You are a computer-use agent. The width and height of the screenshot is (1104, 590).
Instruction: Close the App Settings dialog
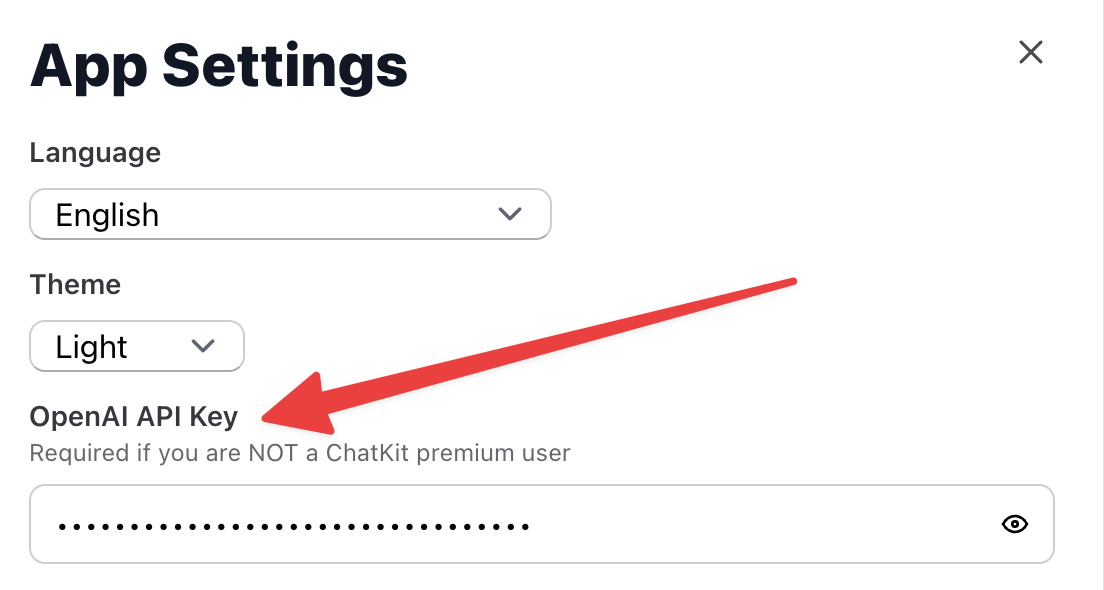[1031, 52]
